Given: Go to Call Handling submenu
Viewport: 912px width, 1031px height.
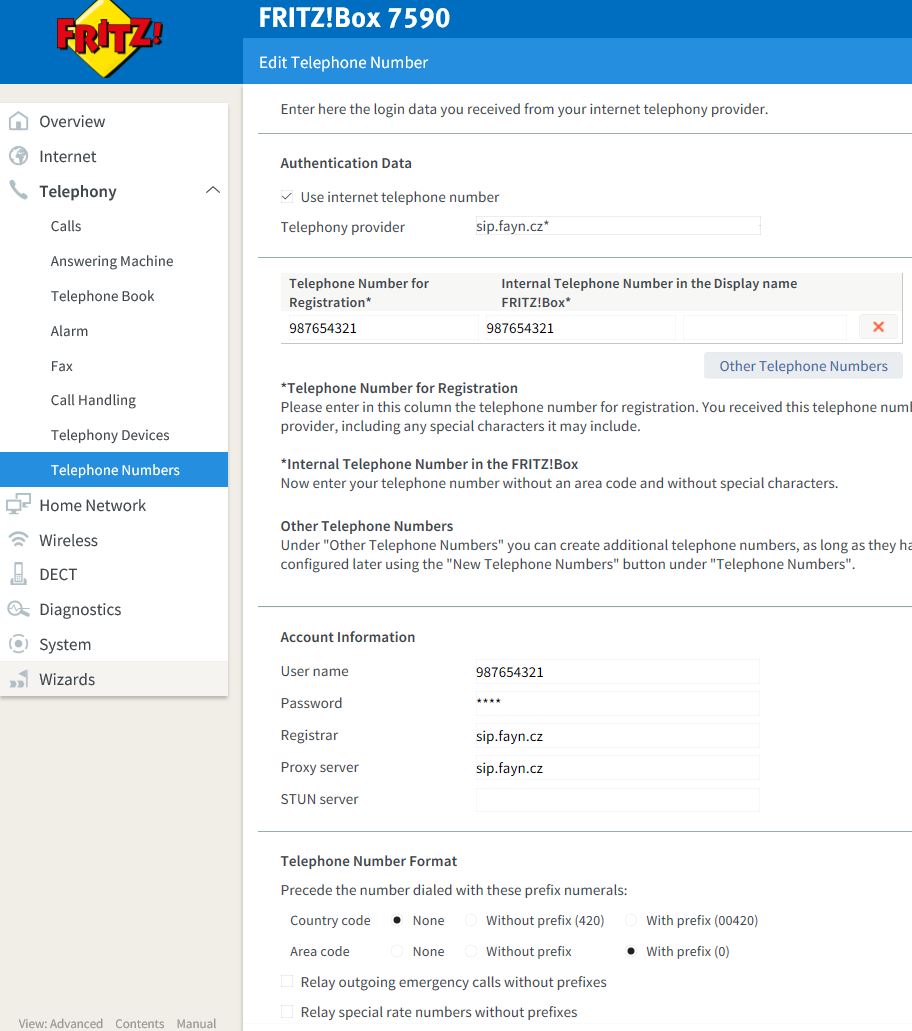Looking at the screenshot, I should click(x=93, y=400).
